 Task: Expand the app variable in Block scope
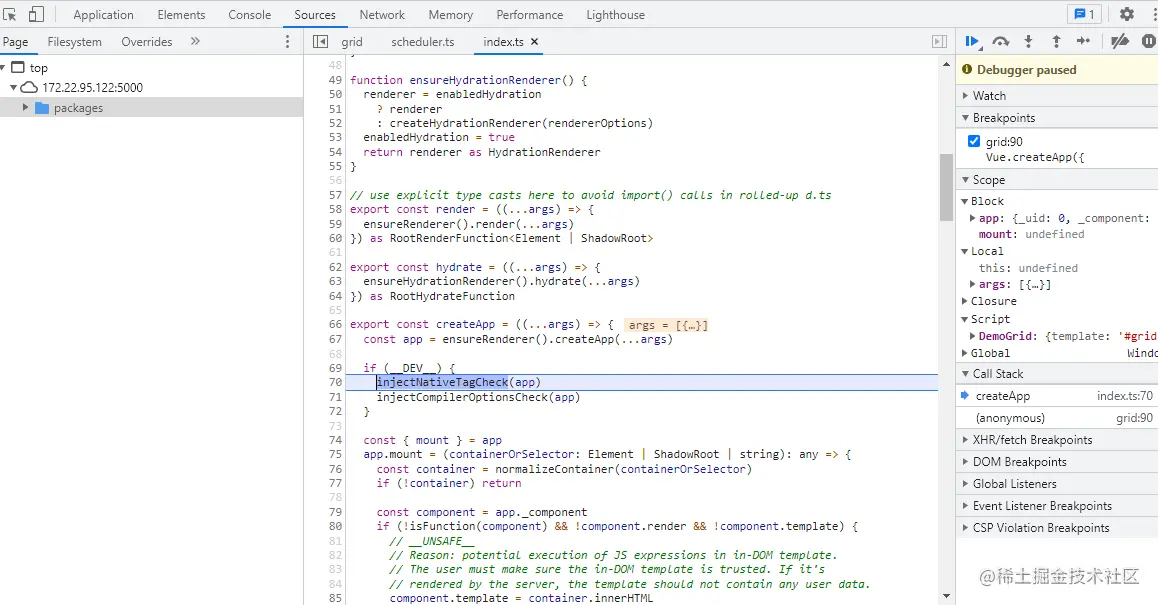point(973,218)
